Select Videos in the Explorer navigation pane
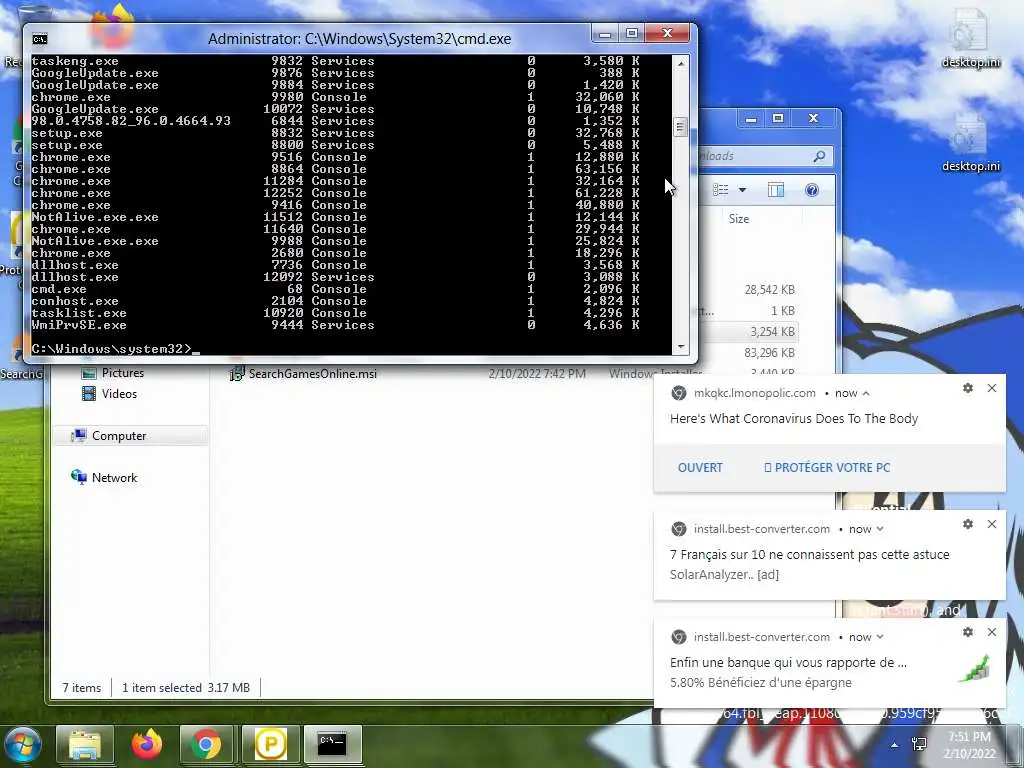 pyautogui.click(x=119, y=394)
